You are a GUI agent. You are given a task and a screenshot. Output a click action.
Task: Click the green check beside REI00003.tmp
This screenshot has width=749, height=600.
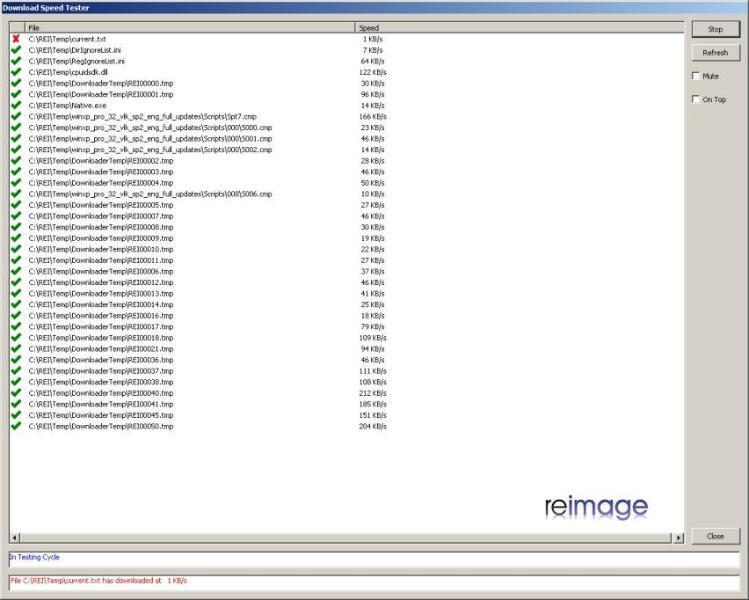tap(16, 171)
